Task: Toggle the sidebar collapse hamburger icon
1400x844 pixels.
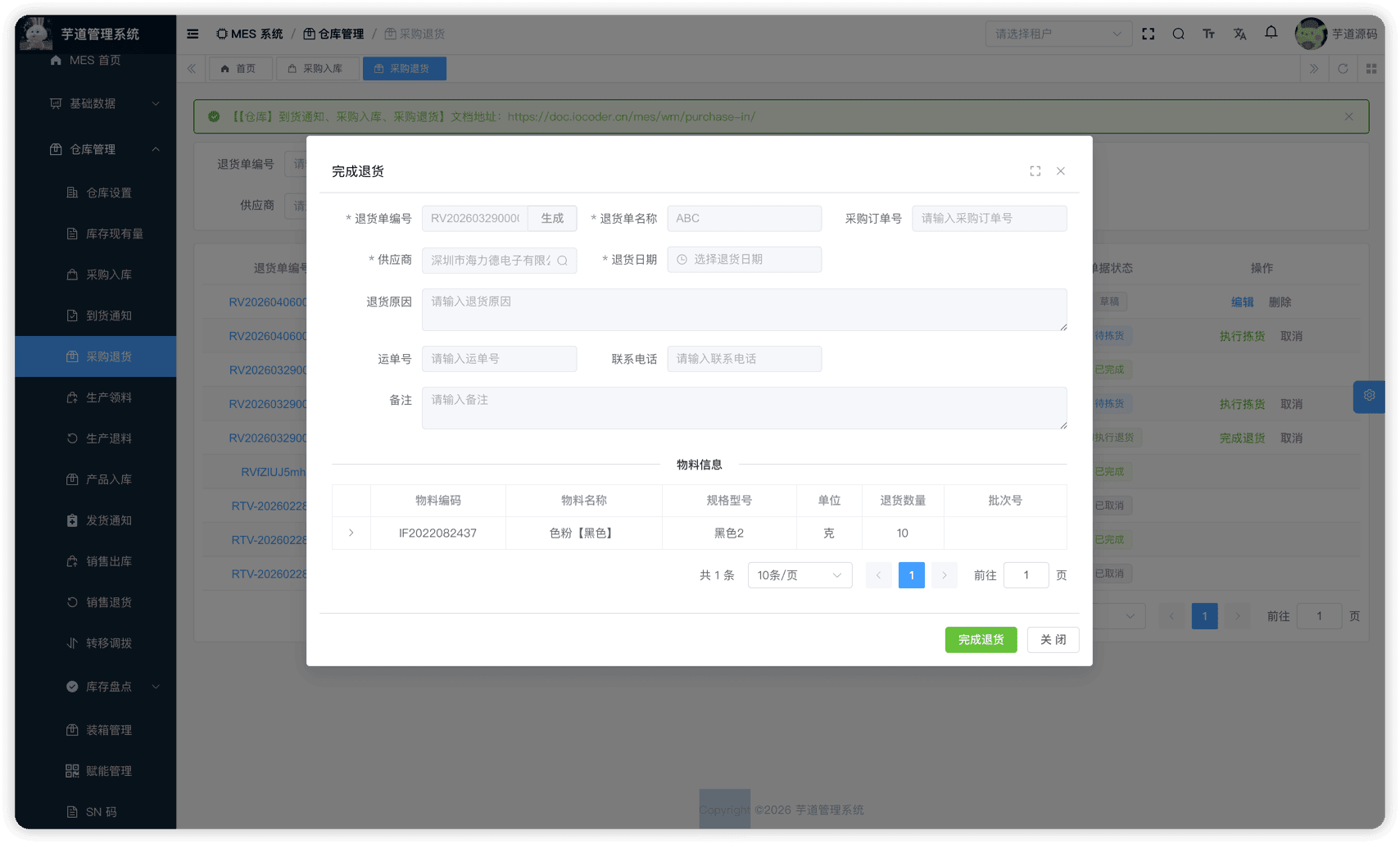Action: point(193,34)
